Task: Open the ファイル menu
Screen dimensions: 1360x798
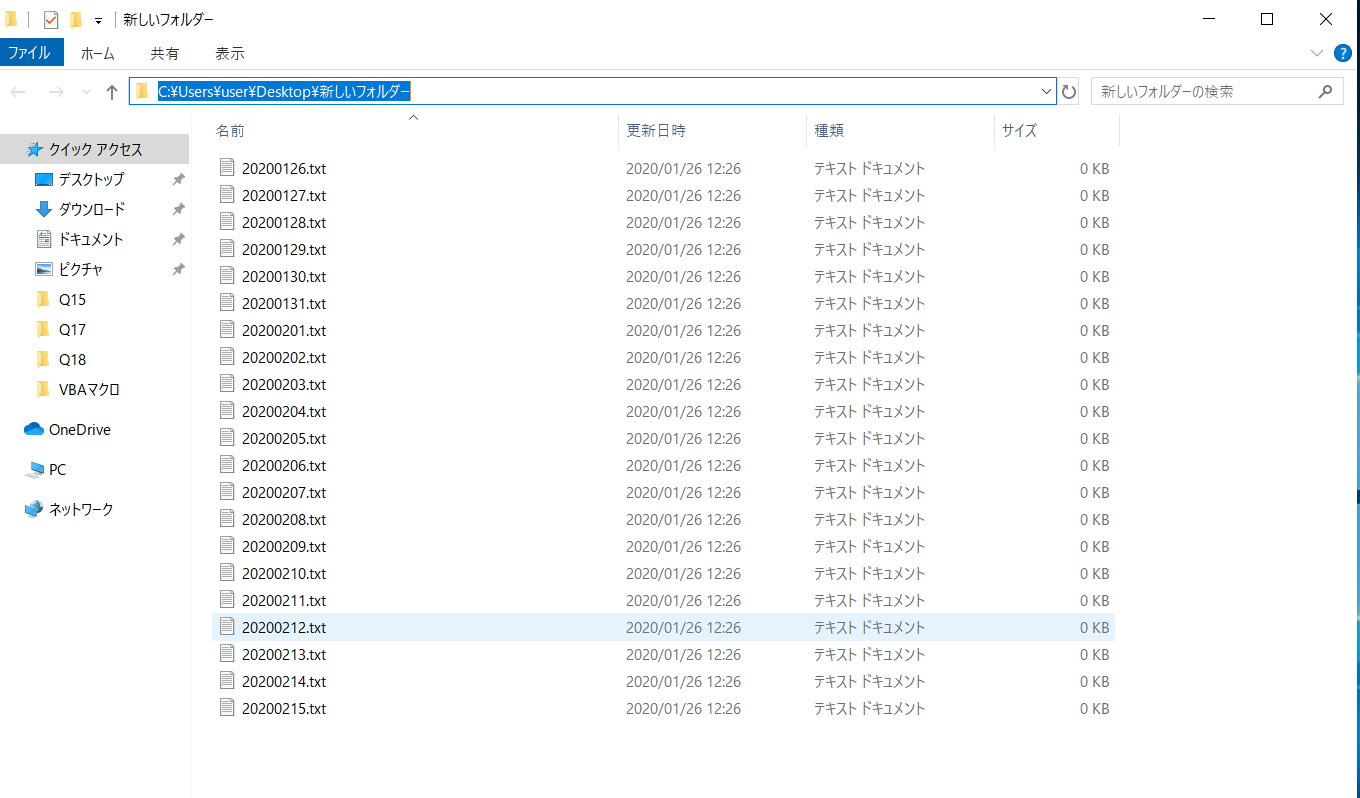Action: coord(32,53)
